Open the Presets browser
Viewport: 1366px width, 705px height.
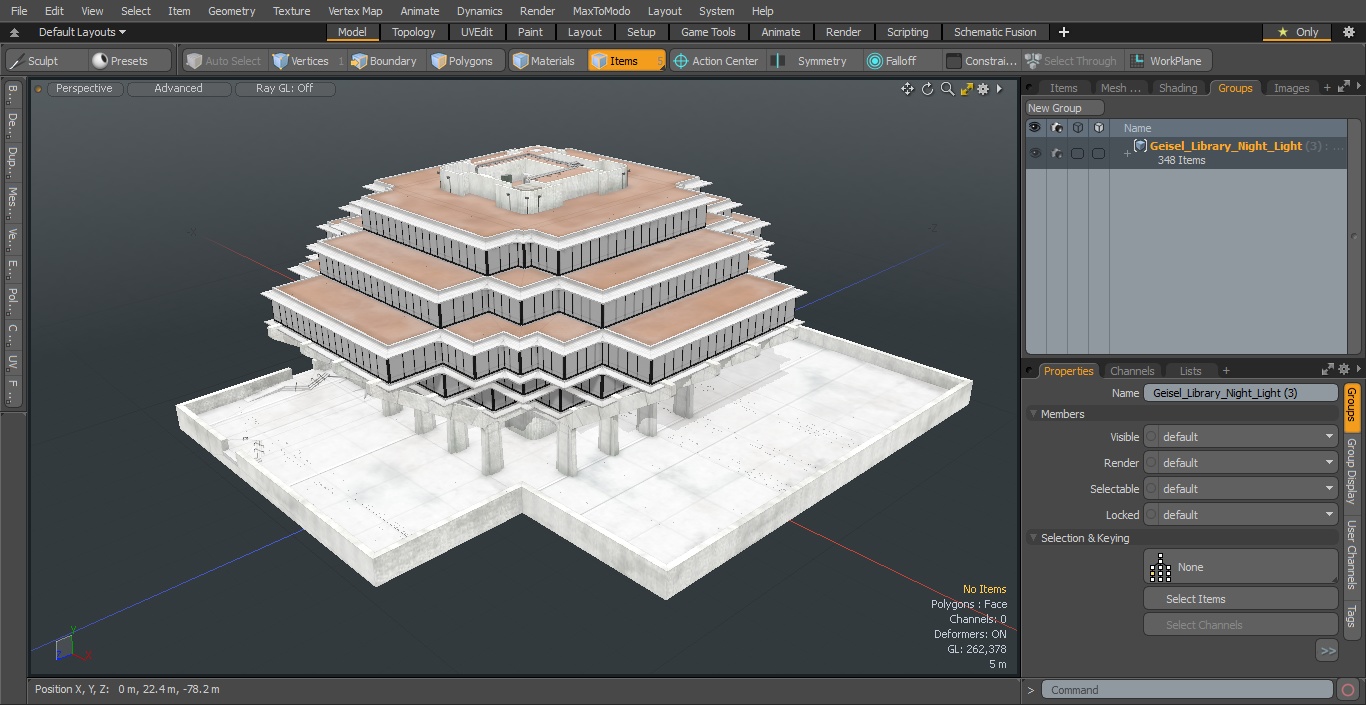(x=130, y=61)
